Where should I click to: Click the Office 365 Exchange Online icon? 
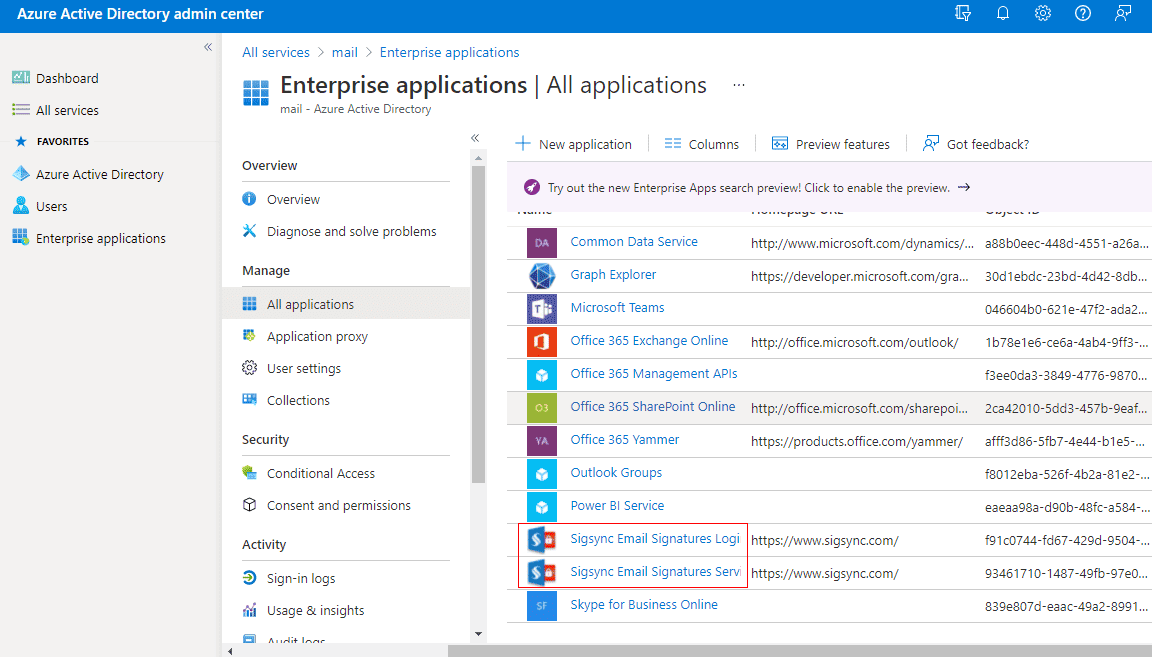[x=542, y=342]
